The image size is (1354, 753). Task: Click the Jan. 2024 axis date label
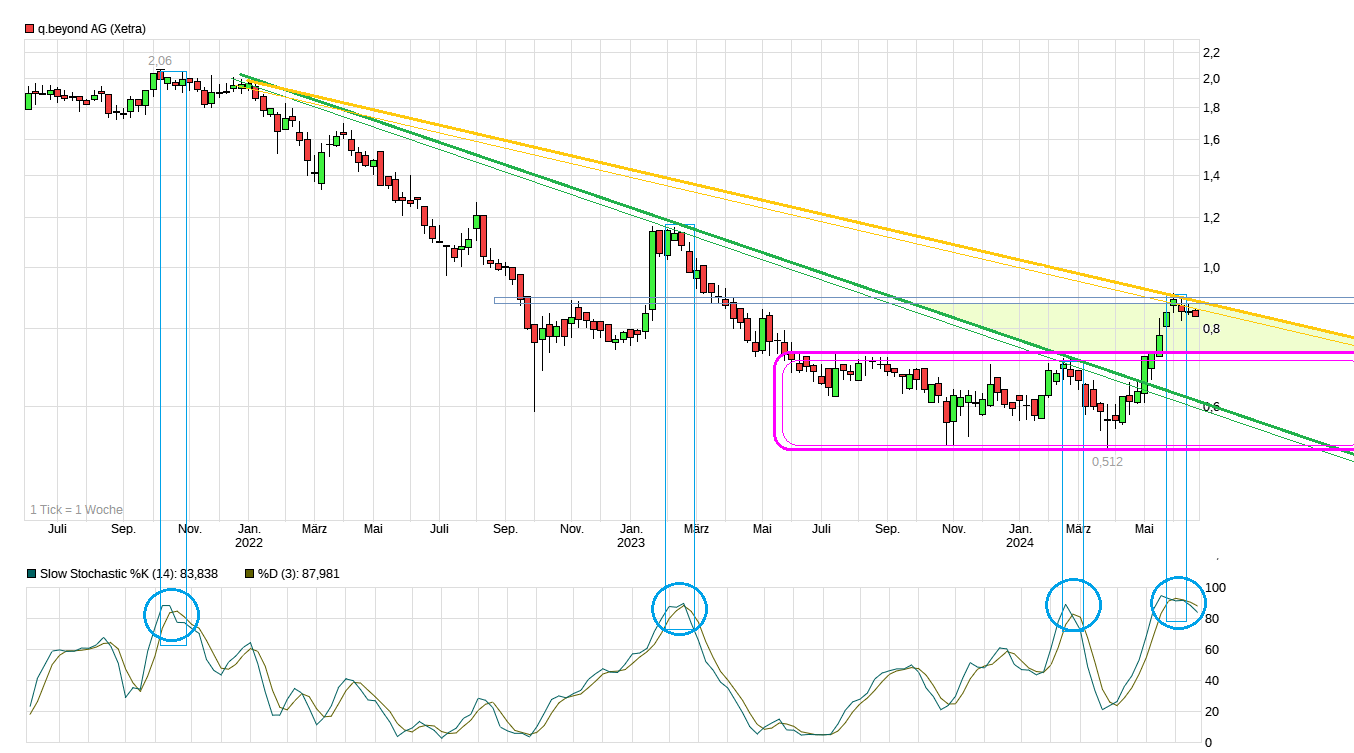(x=1019, y=536)
